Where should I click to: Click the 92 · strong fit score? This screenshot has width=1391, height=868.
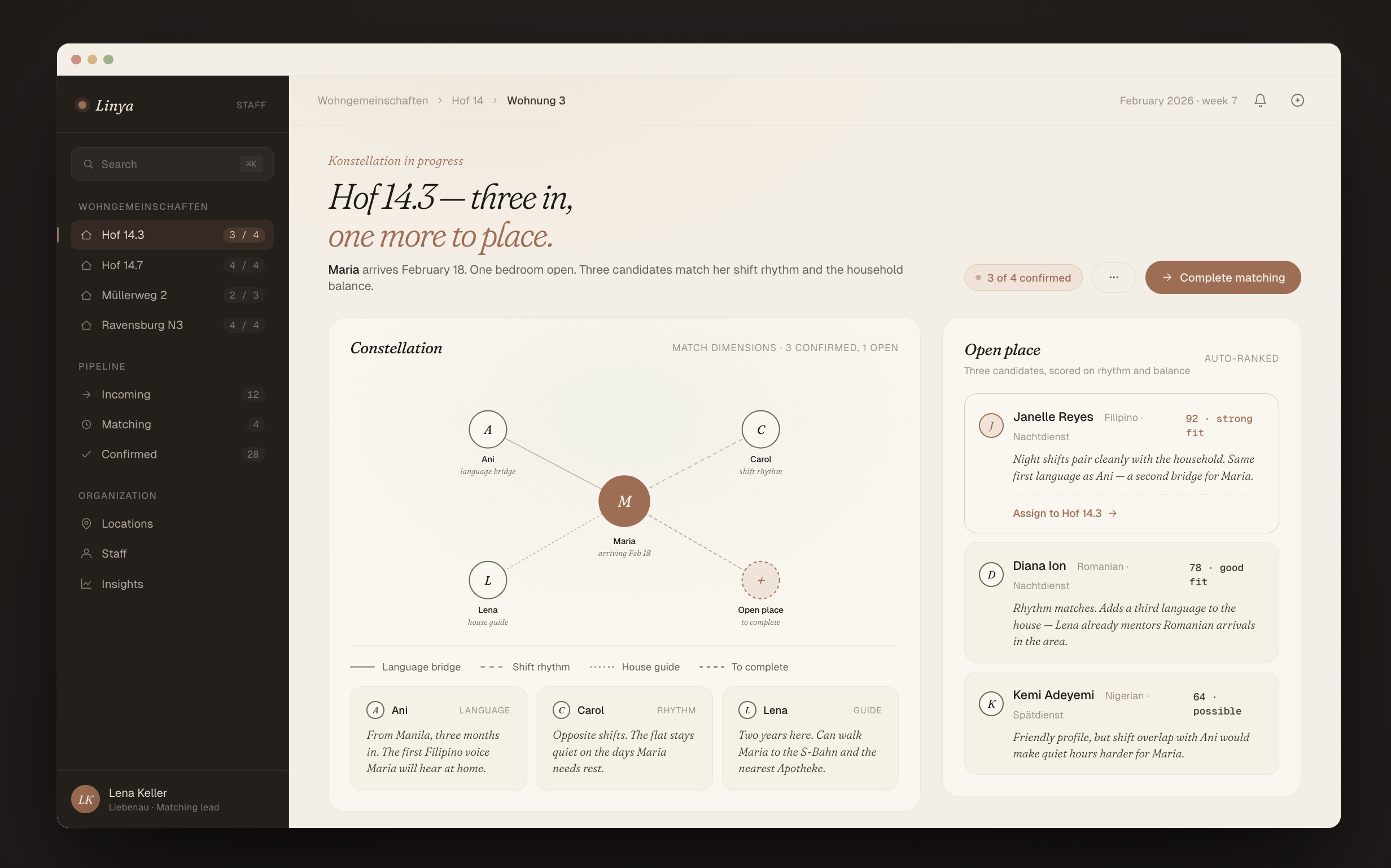[1219, 426]
